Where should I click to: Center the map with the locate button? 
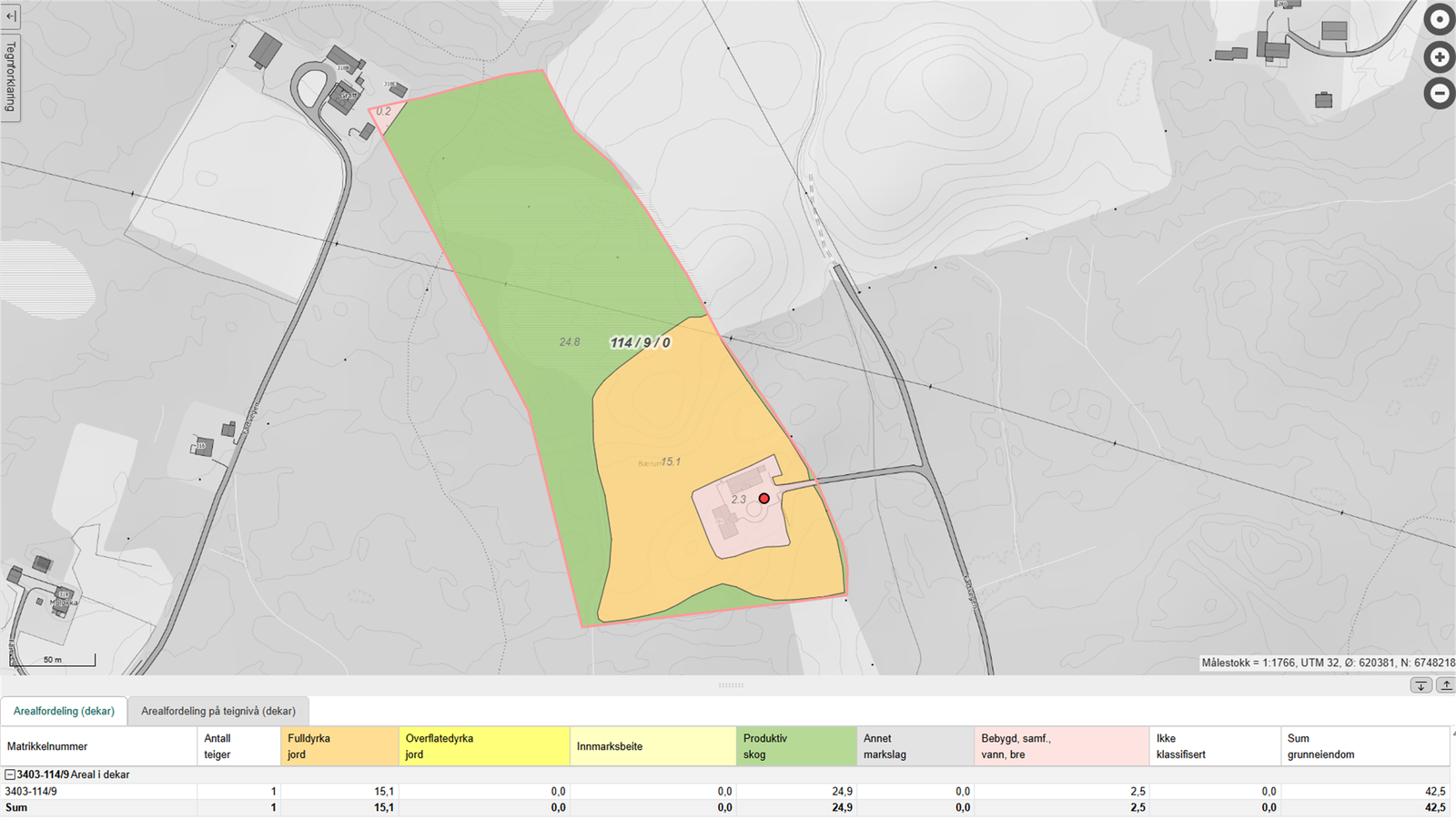pos(1439,19)
